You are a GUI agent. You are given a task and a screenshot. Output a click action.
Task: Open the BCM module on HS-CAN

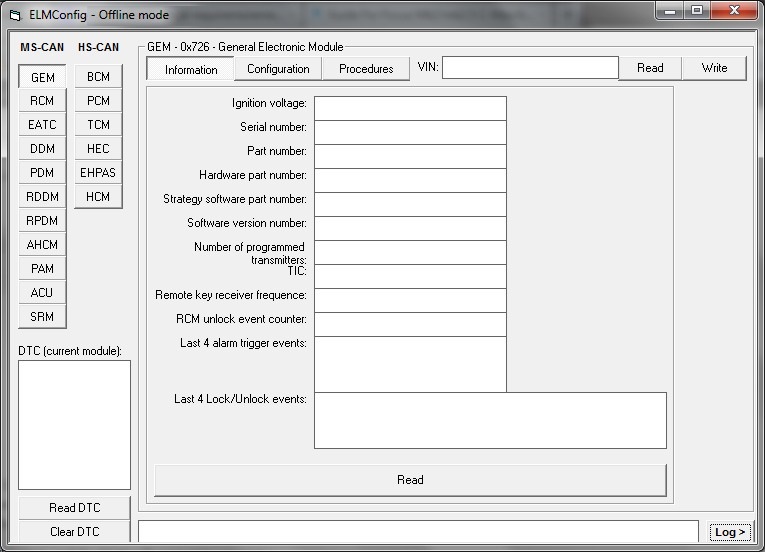tap(98, 77)
